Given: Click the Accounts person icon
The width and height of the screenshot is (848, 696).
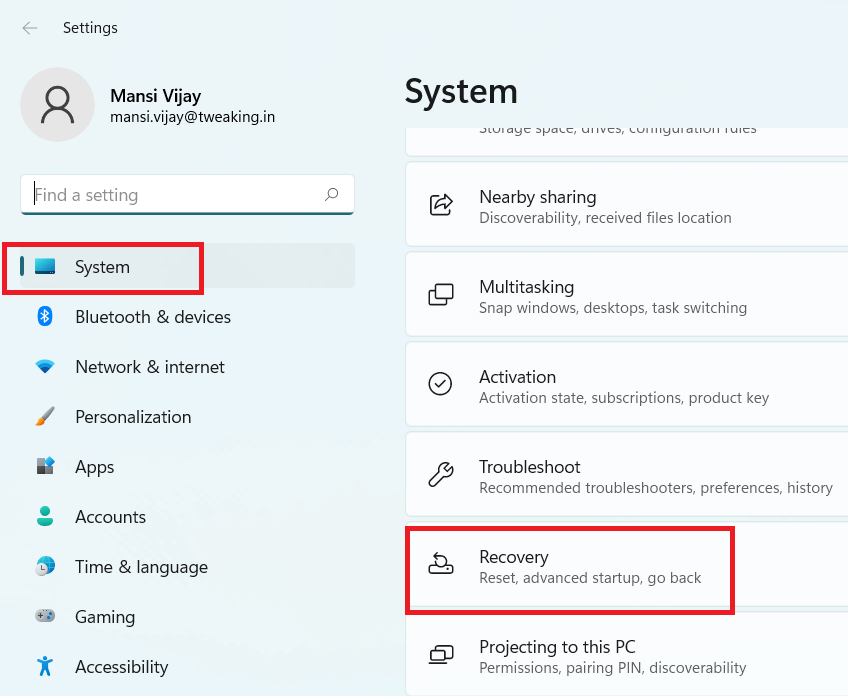Looking at the screenshot, I should tap(45, 516).
